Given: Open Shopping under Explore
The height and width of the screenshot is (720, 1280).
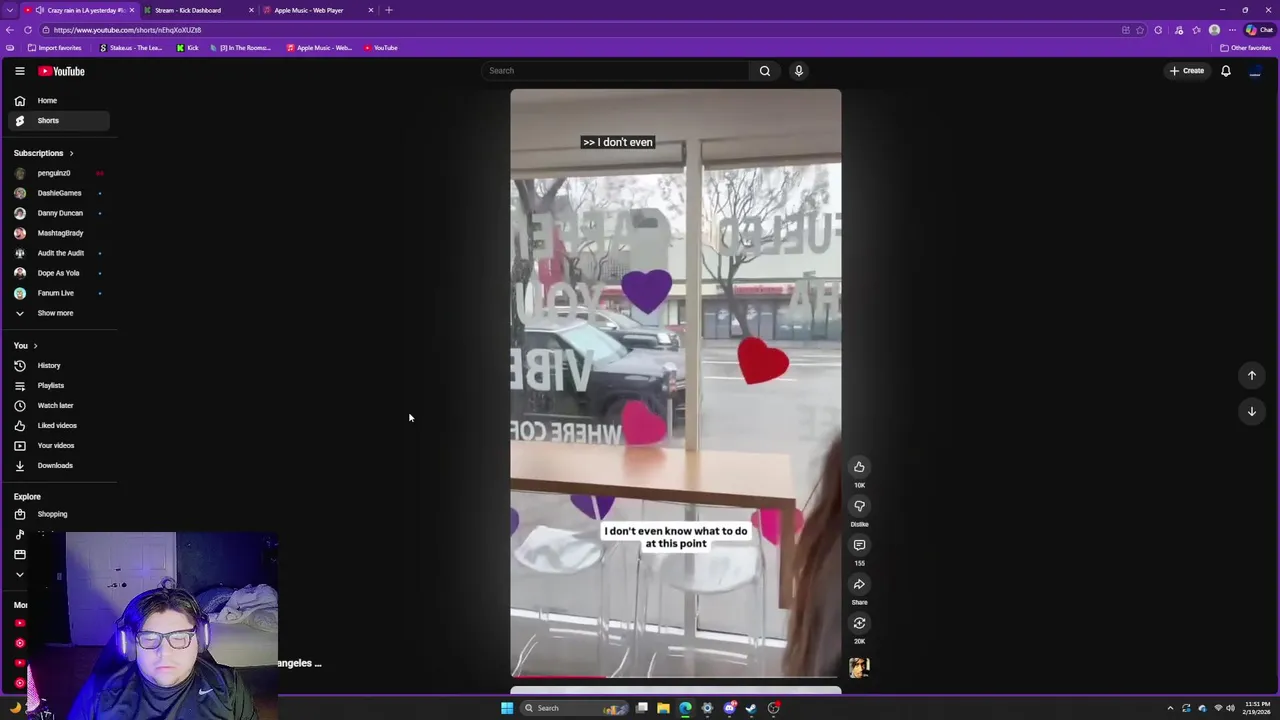Looking at the screenshot, I should coord(58,514).
